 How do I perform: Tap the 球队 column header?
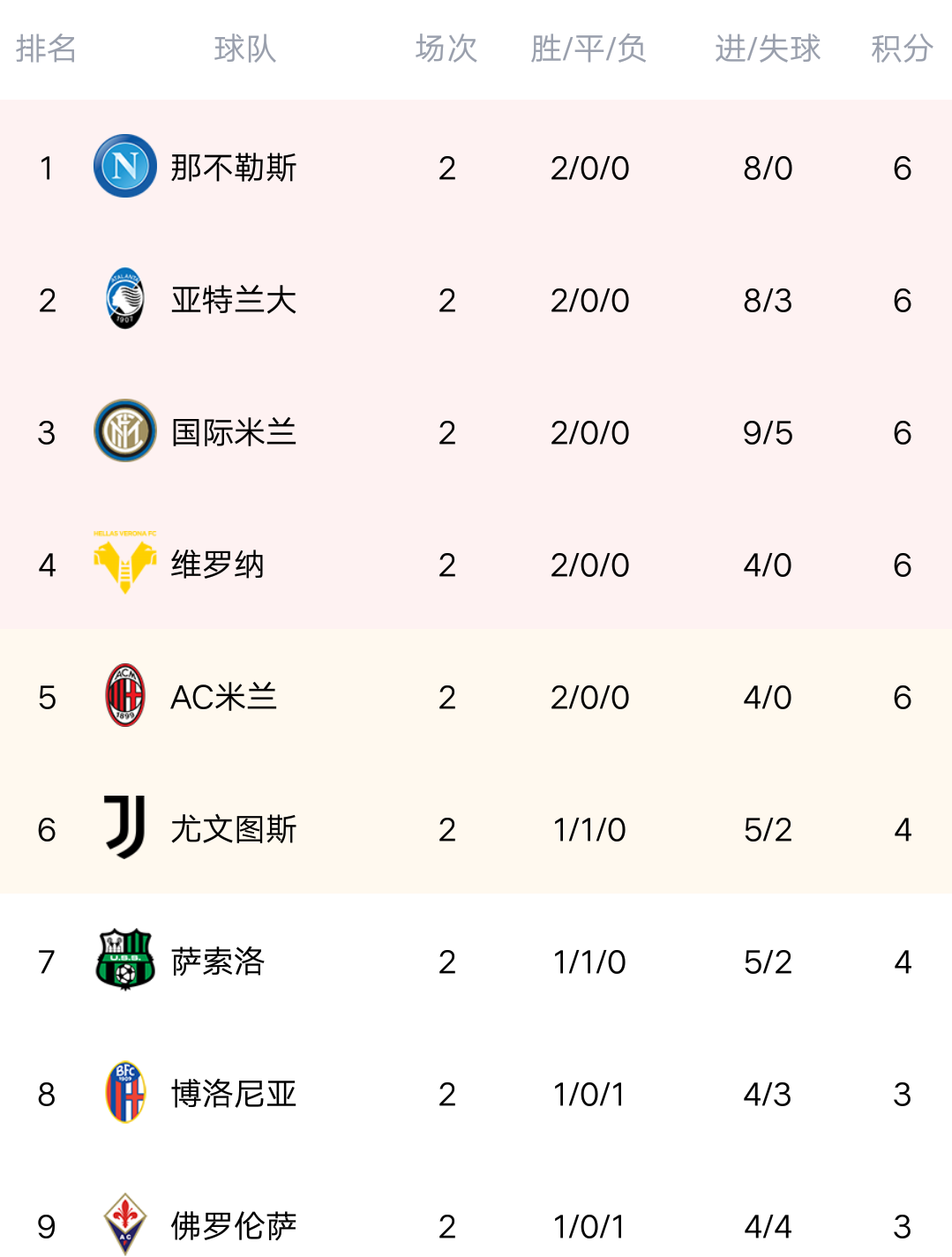pyautogui.click(x=245, y=49)
